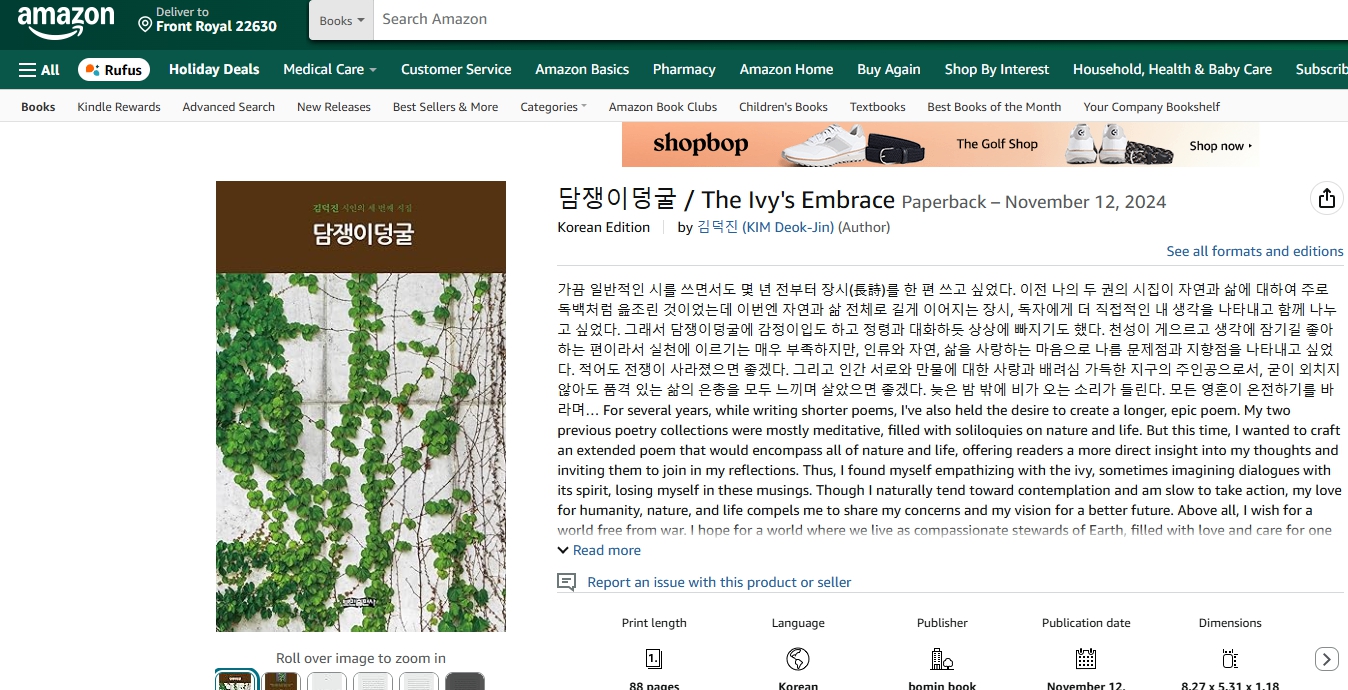
Task: Click the share icon button
Action: pos(1326,198)
